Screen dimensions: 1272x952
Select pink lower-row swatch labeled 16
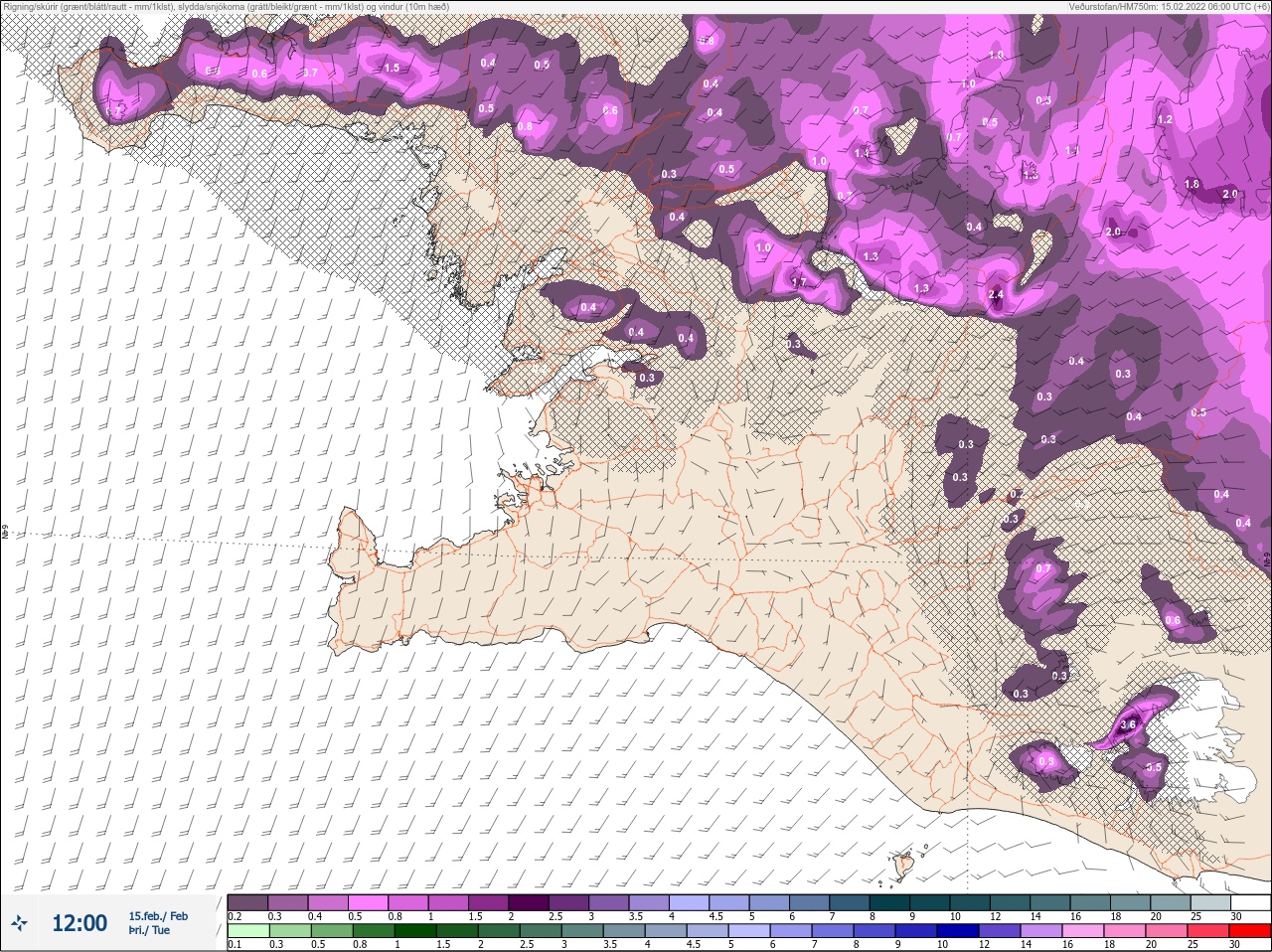[1082, 931]
